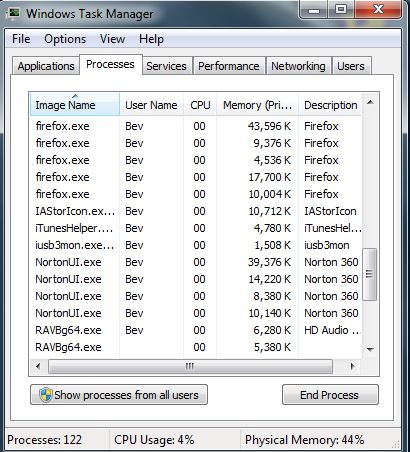Viewport: 410px width, 452px height.
Task: Sort list by CPU column header
Action: coord(200,105)
